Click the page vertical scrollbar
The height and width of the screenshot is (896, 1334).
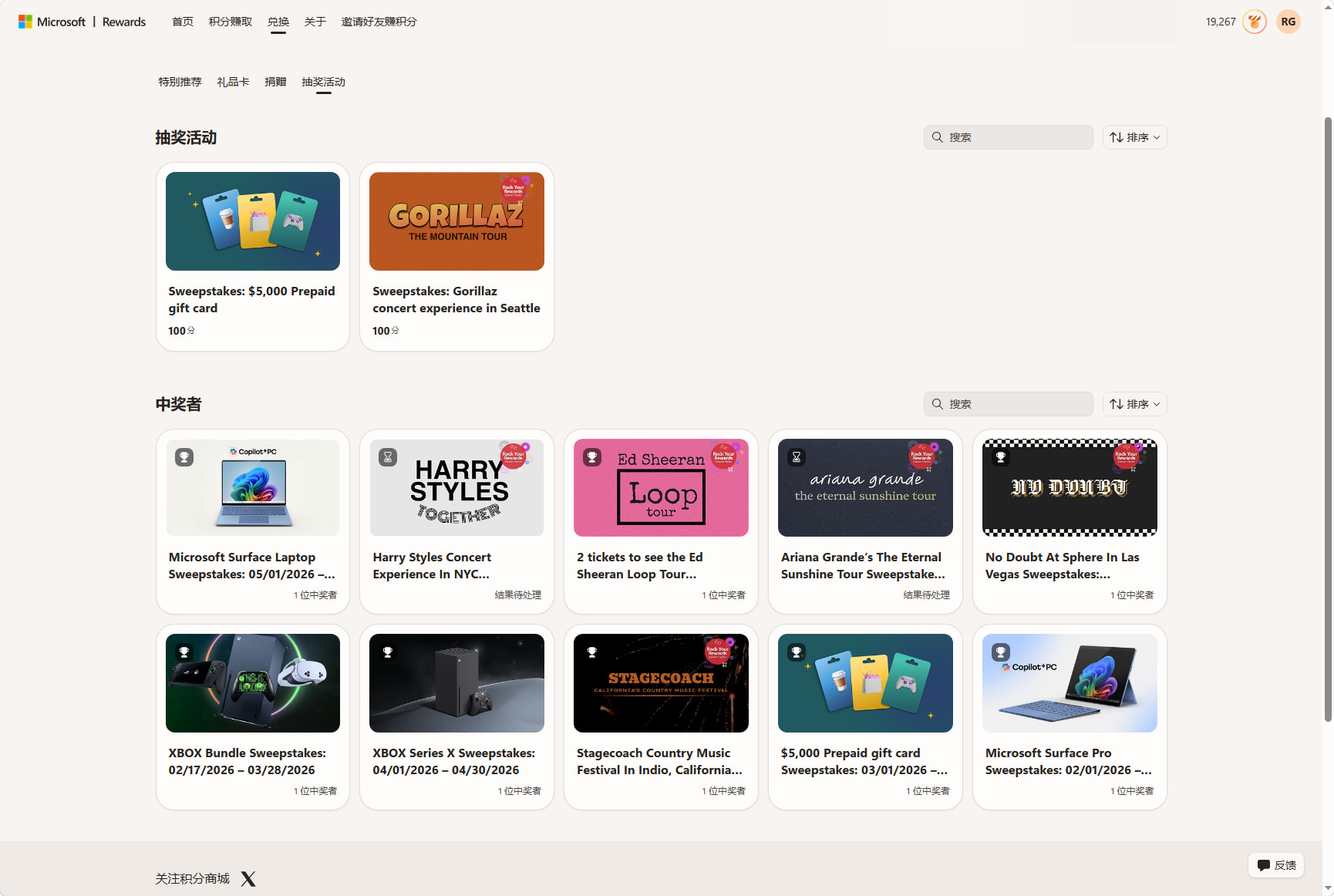tap(1328, 419)
